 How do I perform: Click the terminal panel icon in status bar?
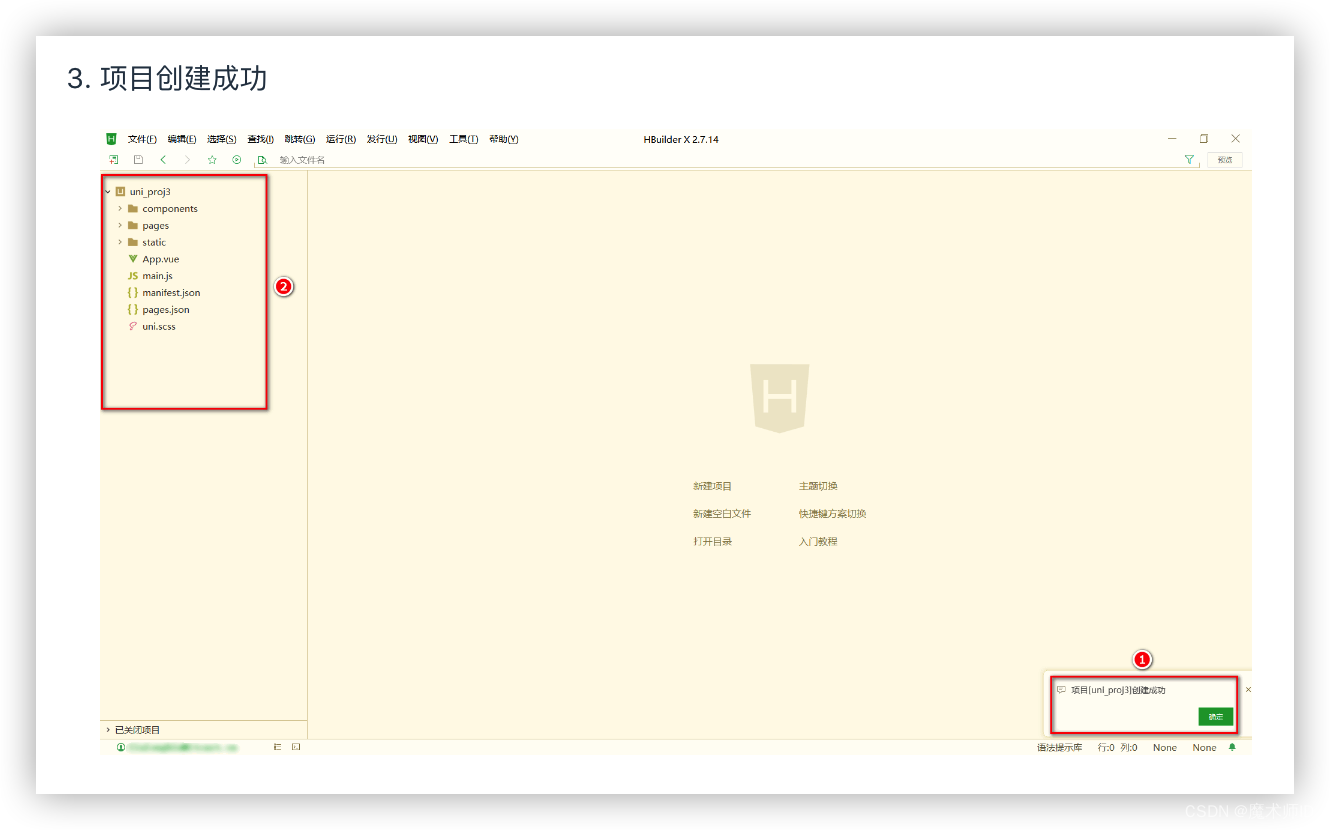tap(296, 747)
